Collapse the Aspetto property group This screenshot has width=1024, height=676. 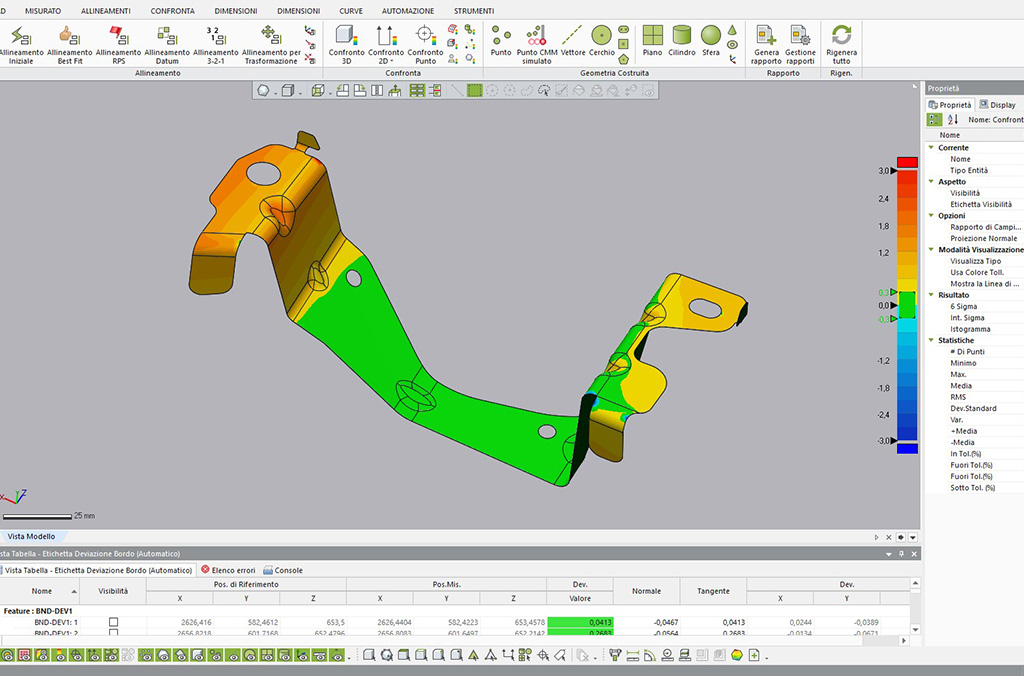[931, 182]
